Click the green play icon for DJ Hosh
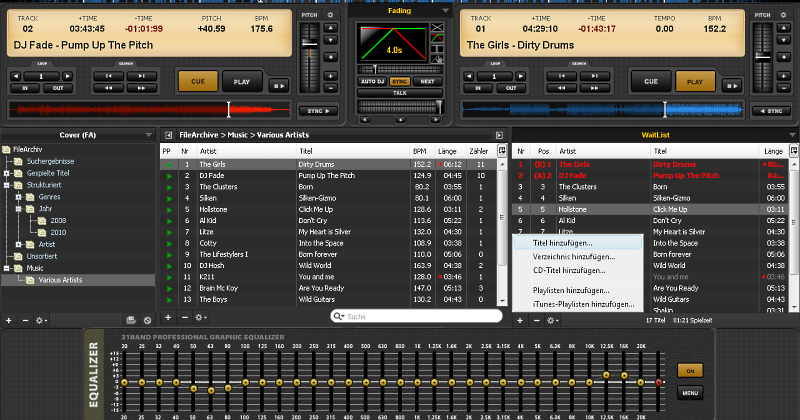The image size is (800, 420). pos(169,266)
